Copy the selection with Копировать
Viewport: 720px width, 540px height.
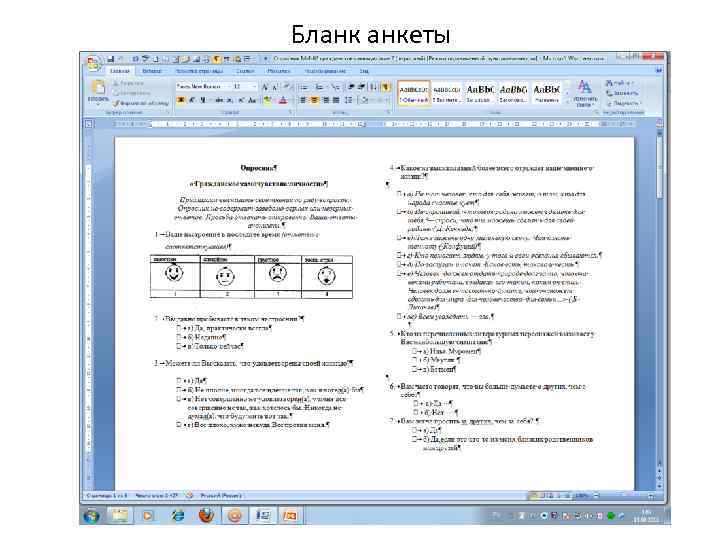pos(131,93)
